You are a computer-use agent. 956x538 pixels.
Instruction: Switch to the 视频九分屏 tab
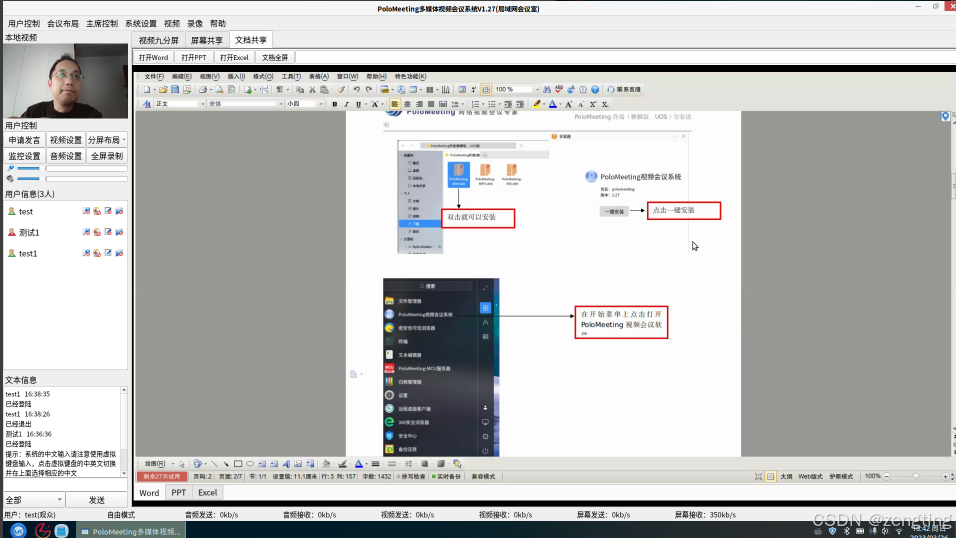(x=159, y=40)
